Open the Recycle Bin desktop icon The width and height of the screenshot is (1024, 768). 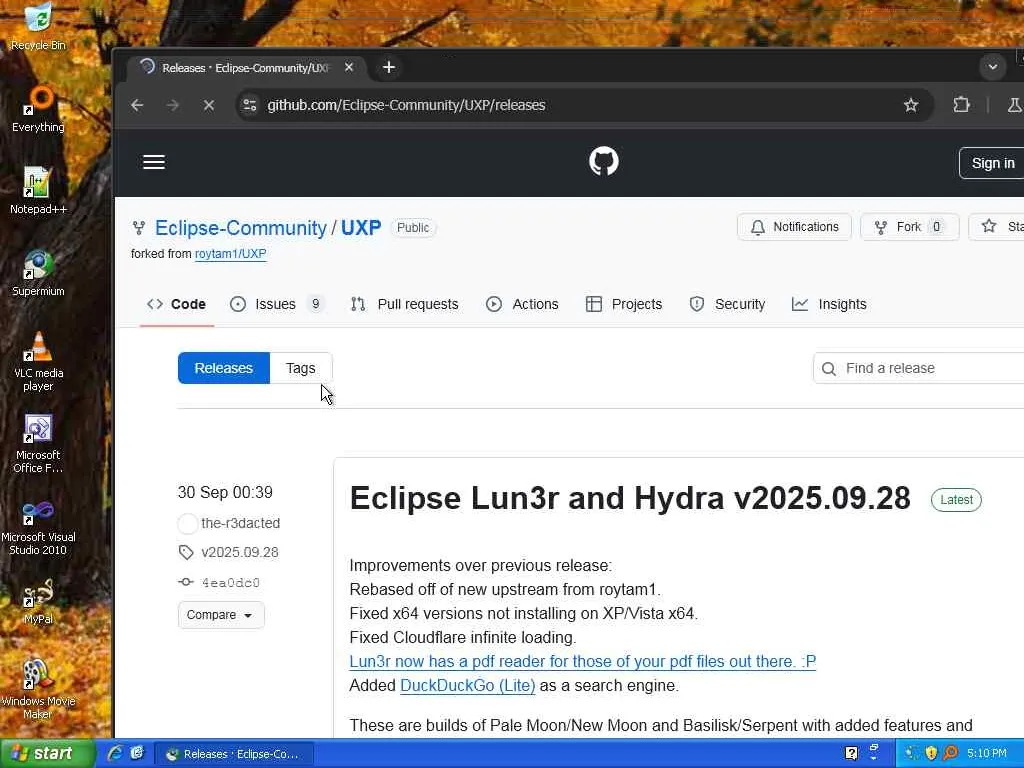coord(38,26)
